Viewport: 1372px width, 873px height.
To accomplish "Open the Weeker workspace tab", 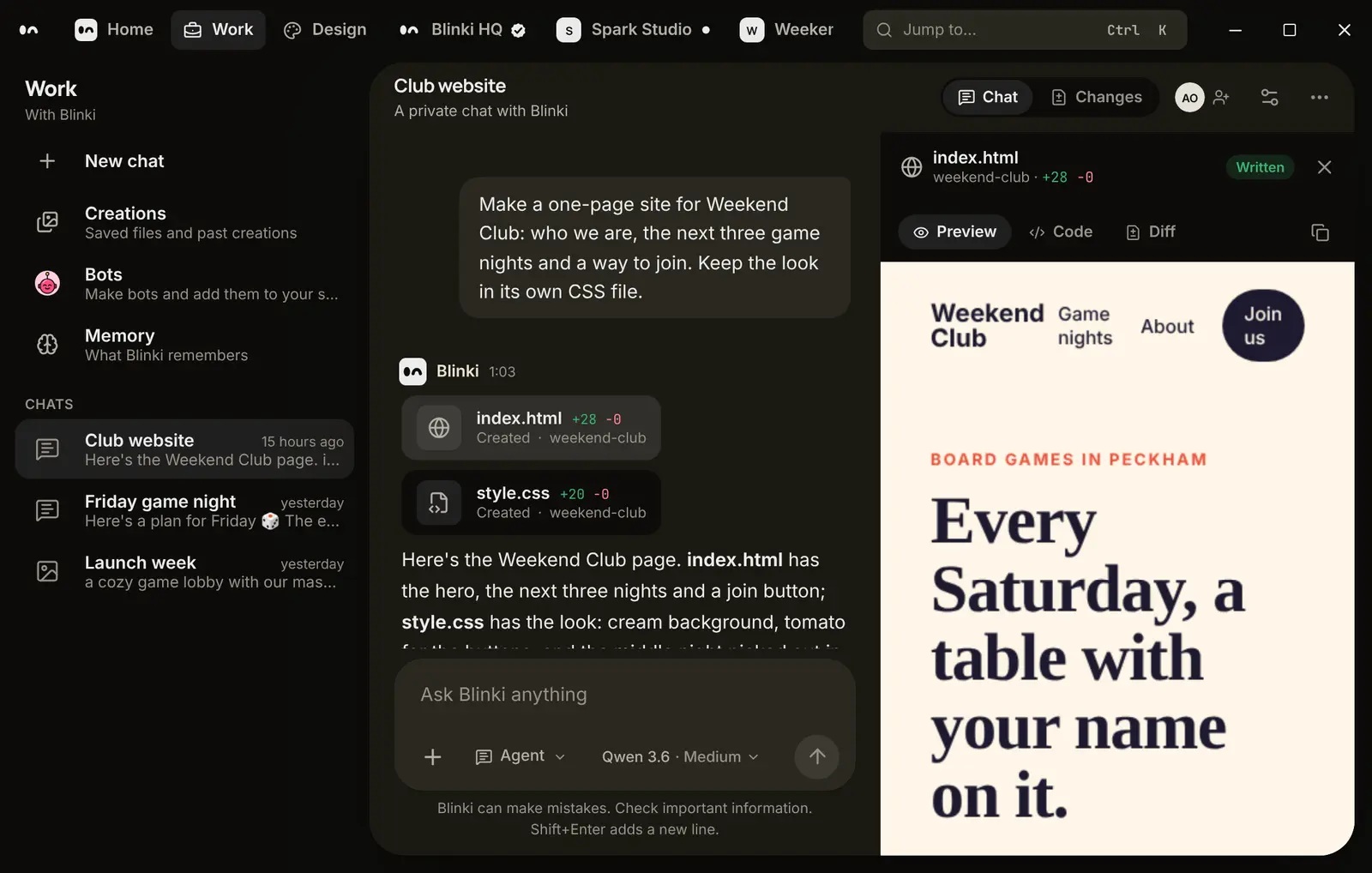I will (786, 30).
